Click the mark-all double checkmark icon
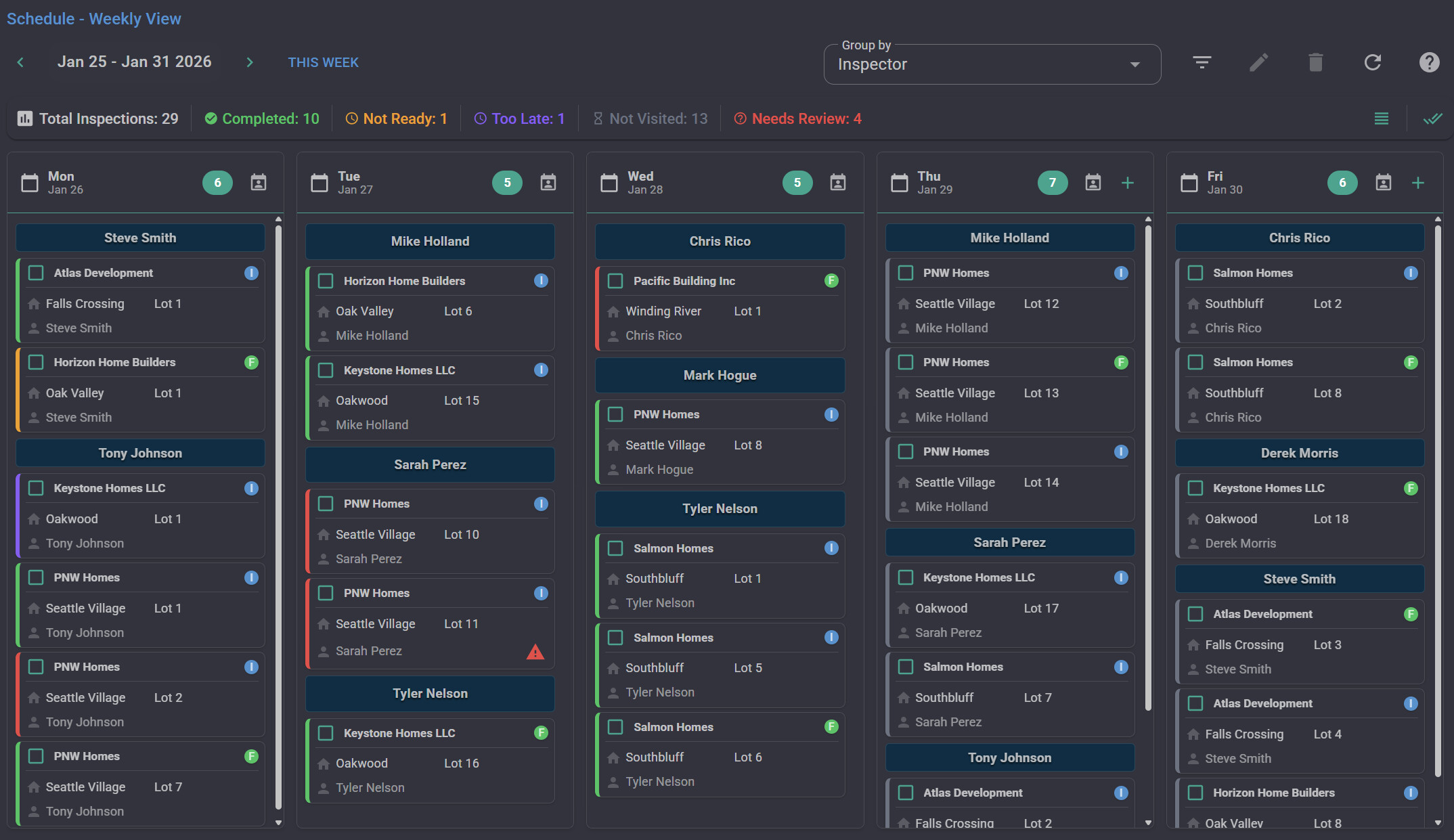The height and width of the screenshot is (840, 1454). point(1433,118)
